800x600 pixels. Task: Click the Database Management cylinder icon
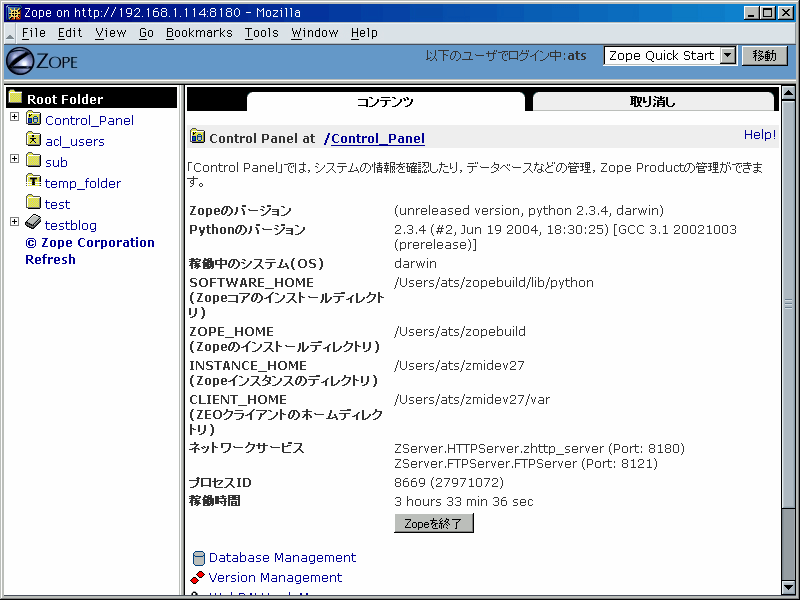(x=199, y=558)
